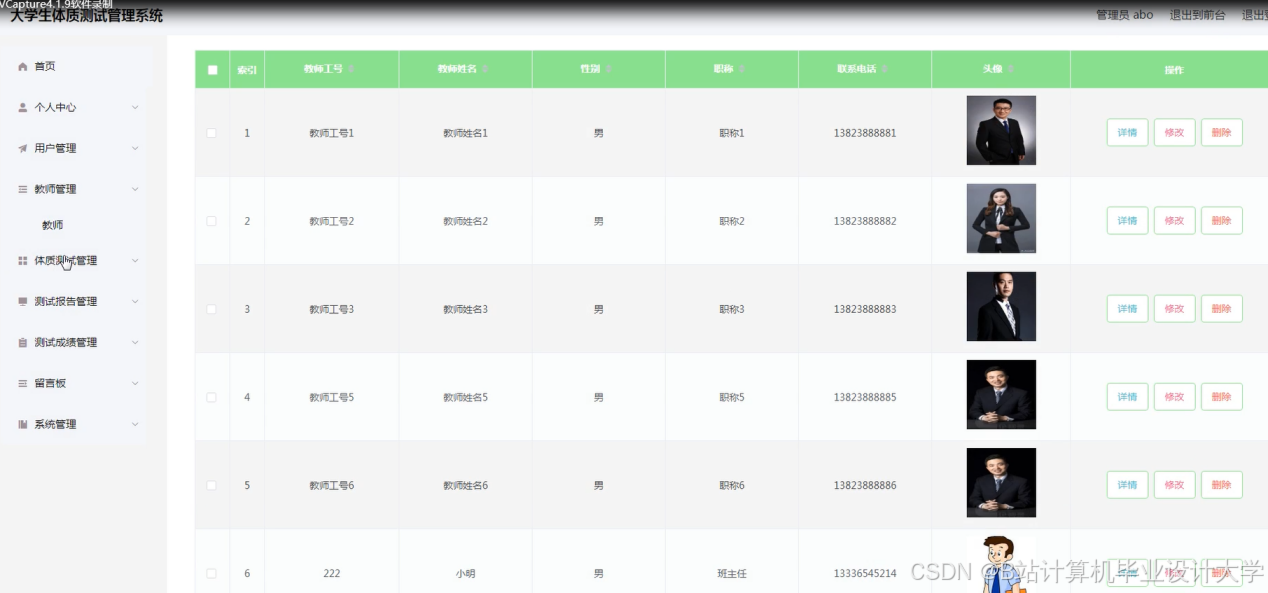Click the 系统管理 chart icon
1268x593 pixels.
click(x=23, y=424)
